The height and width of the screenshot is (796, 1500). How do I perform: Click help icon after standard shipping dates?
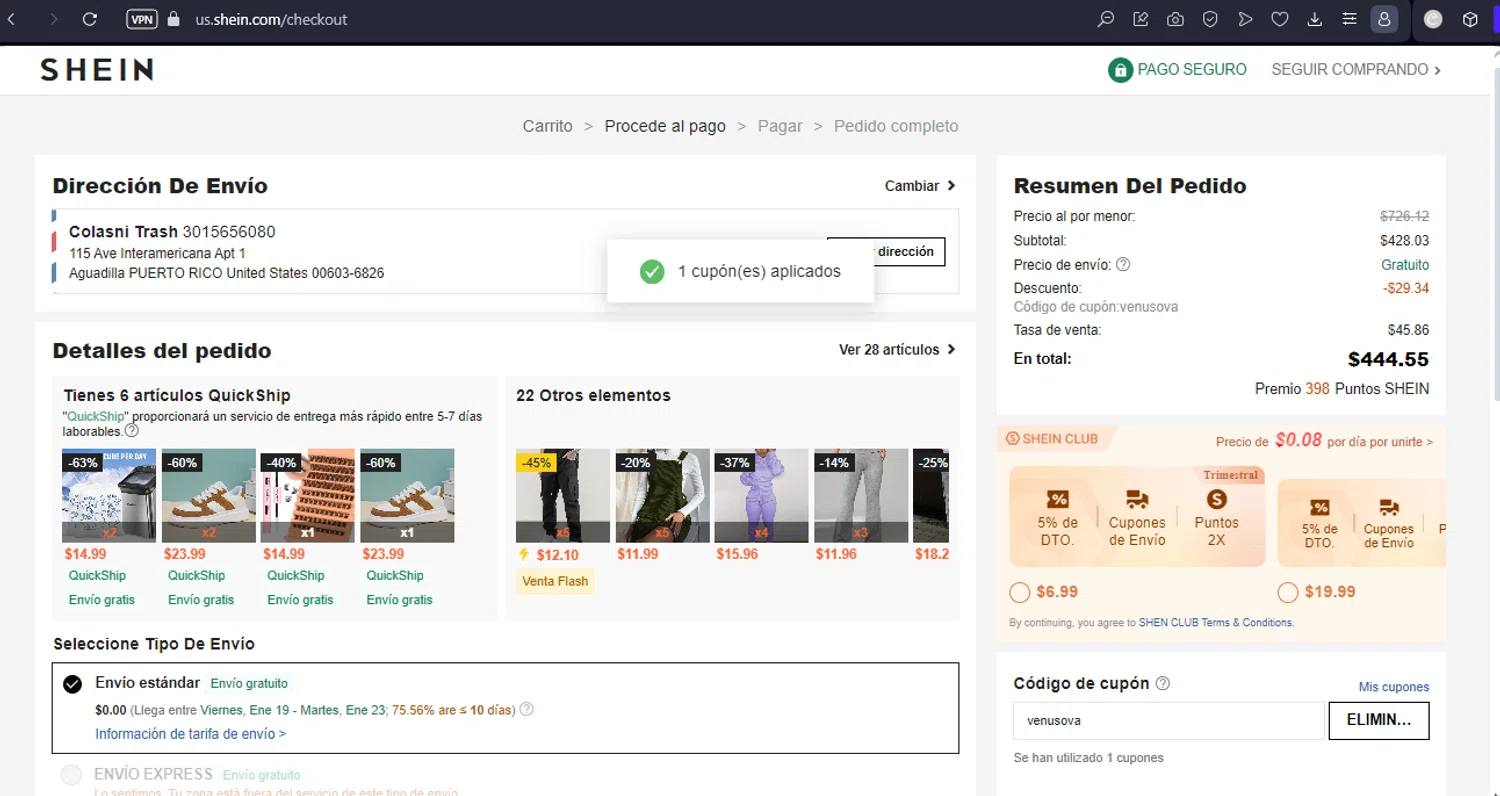pyautogui.click(x=527, y=710)
